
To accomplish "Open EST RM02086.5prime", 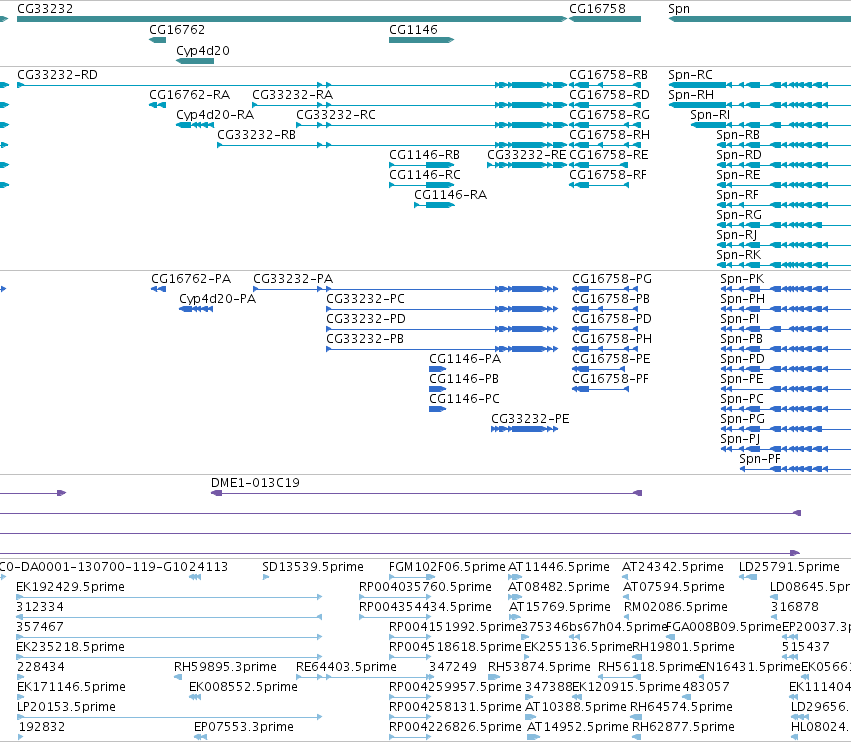I will (x=674, y=607).
